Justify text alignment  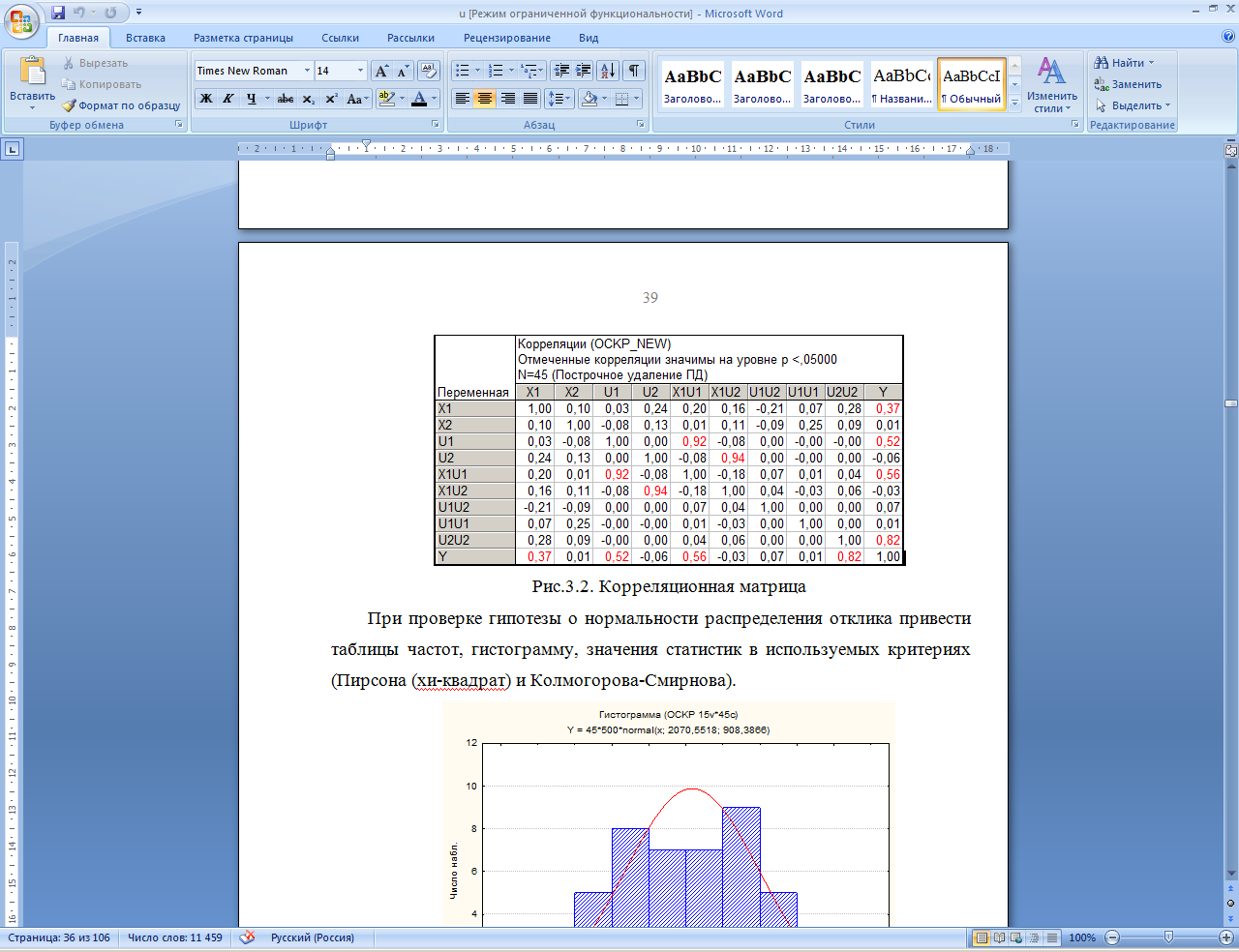[x=529, y=99]
